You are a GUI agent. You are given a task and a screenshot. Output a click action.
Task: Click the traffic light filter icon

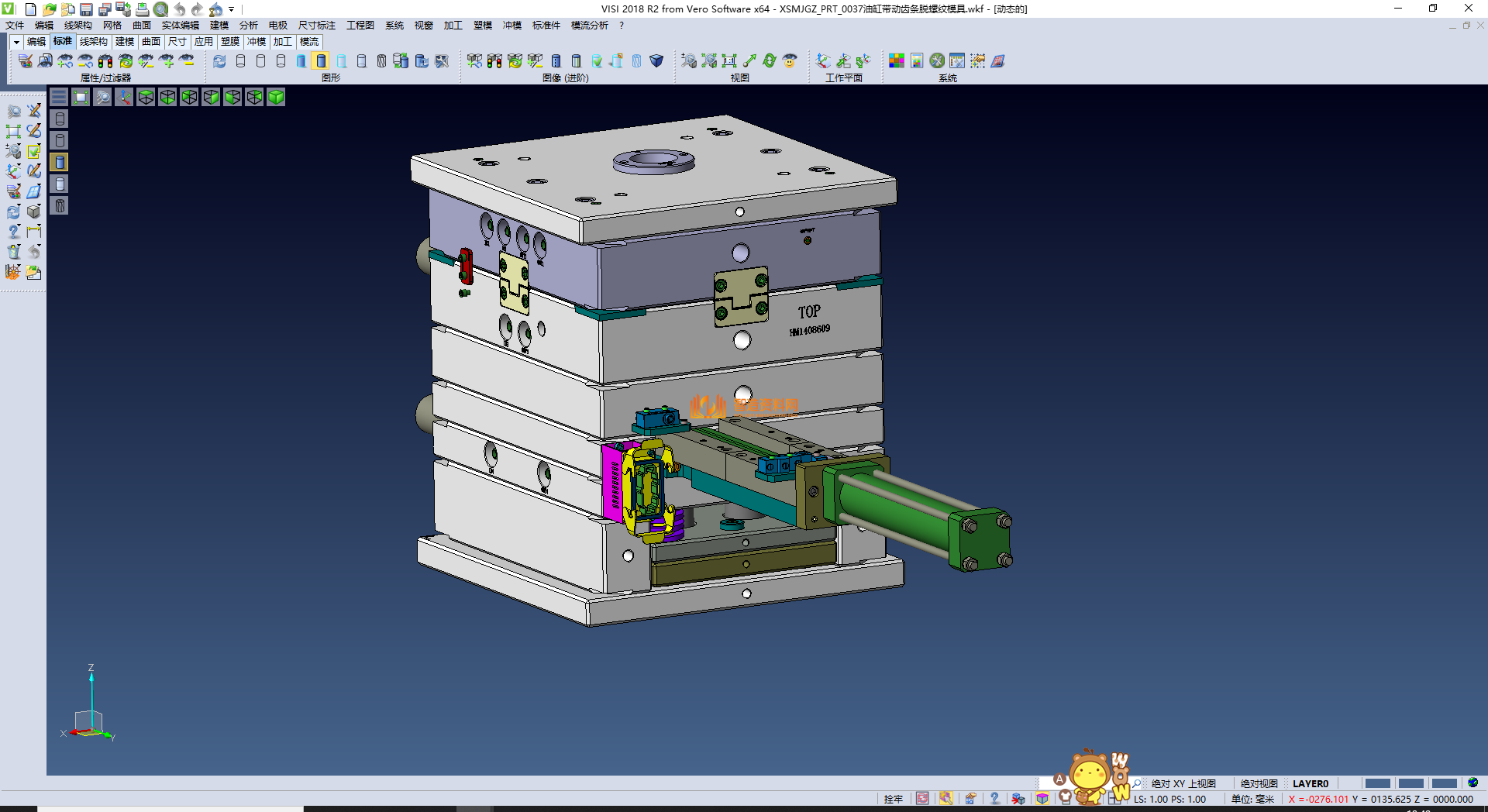coord(106,61)
